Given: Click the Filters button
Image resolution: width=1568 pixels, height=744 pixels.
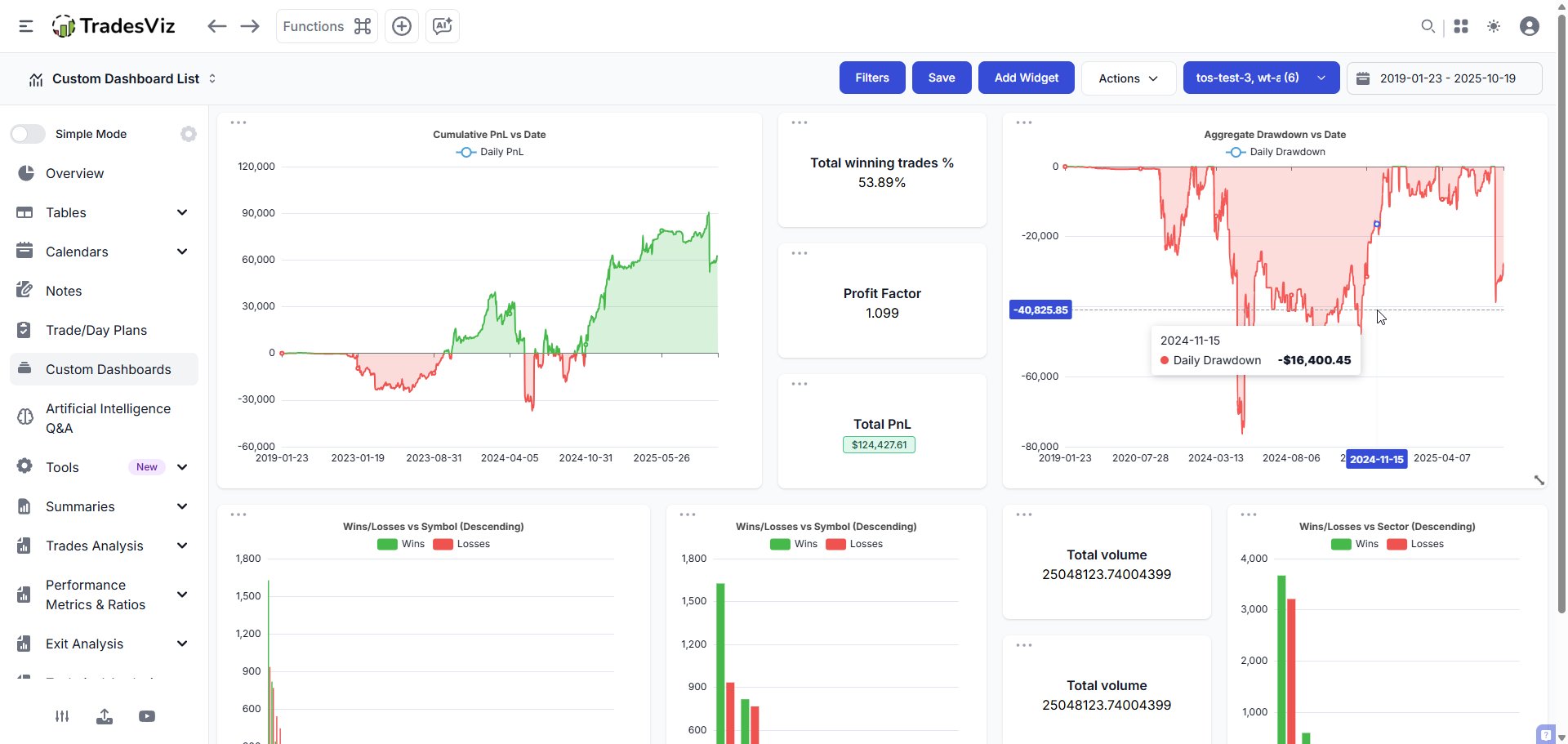Looking at the screenshot, I should 872,78.
